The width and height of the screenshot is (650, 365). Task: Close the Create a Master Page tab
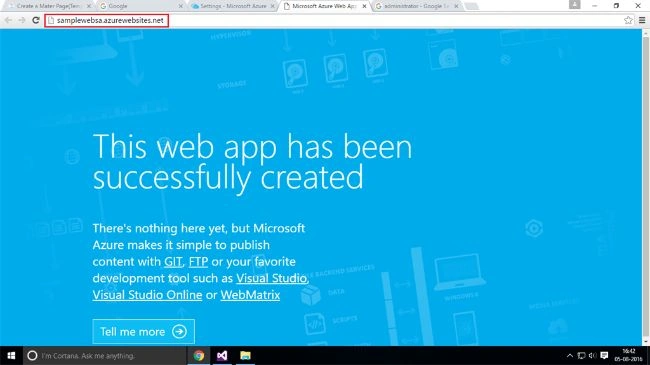click(89, 6)
